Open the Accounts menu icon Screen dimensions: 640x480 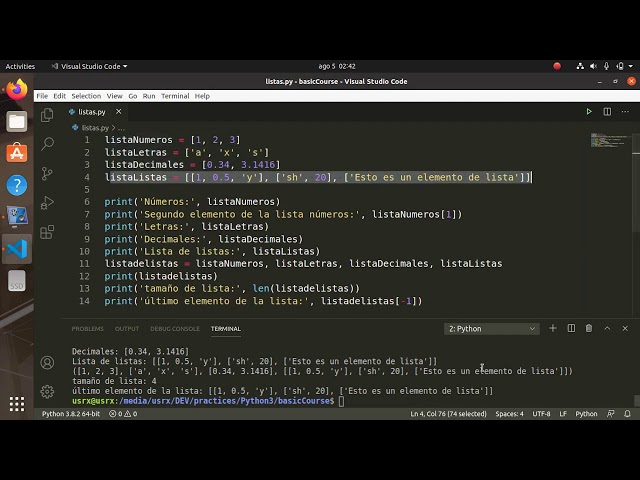47,362
